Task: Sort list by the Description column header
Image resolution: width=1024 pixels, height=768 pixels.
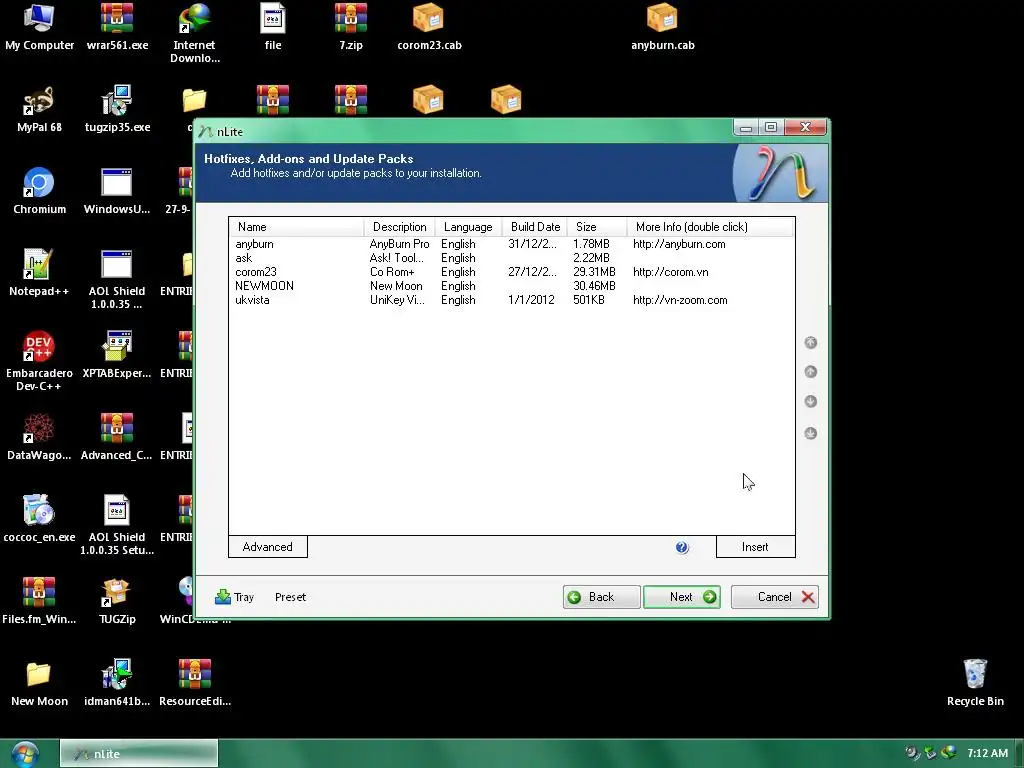Action: click(400, 227)
